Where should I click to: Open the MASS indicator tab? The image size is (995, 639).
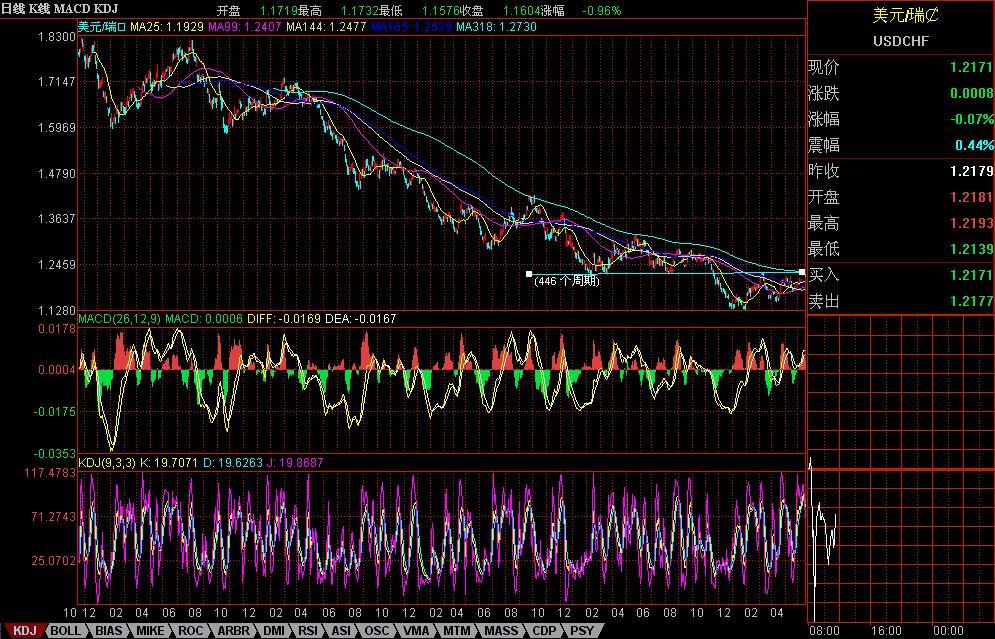point(501,631)
